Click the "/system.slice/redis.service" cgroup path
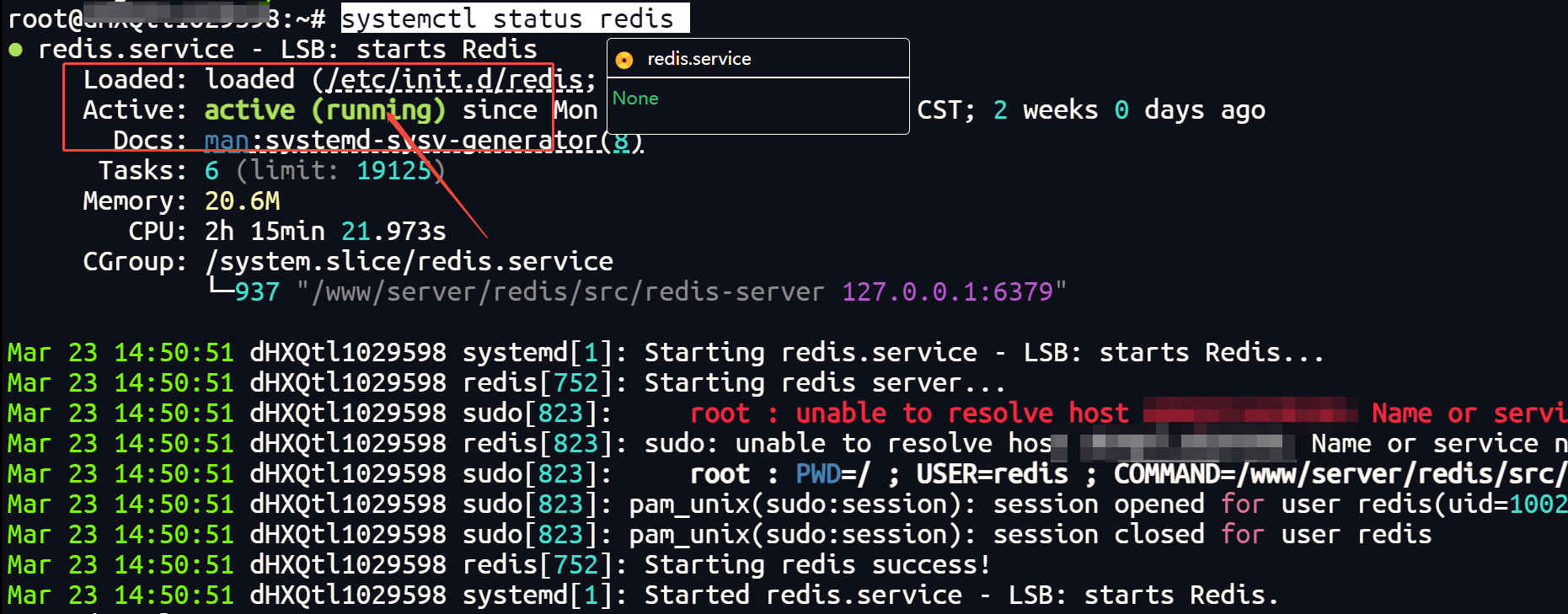The image size is (1568, 614). click(x=409, y=261)
